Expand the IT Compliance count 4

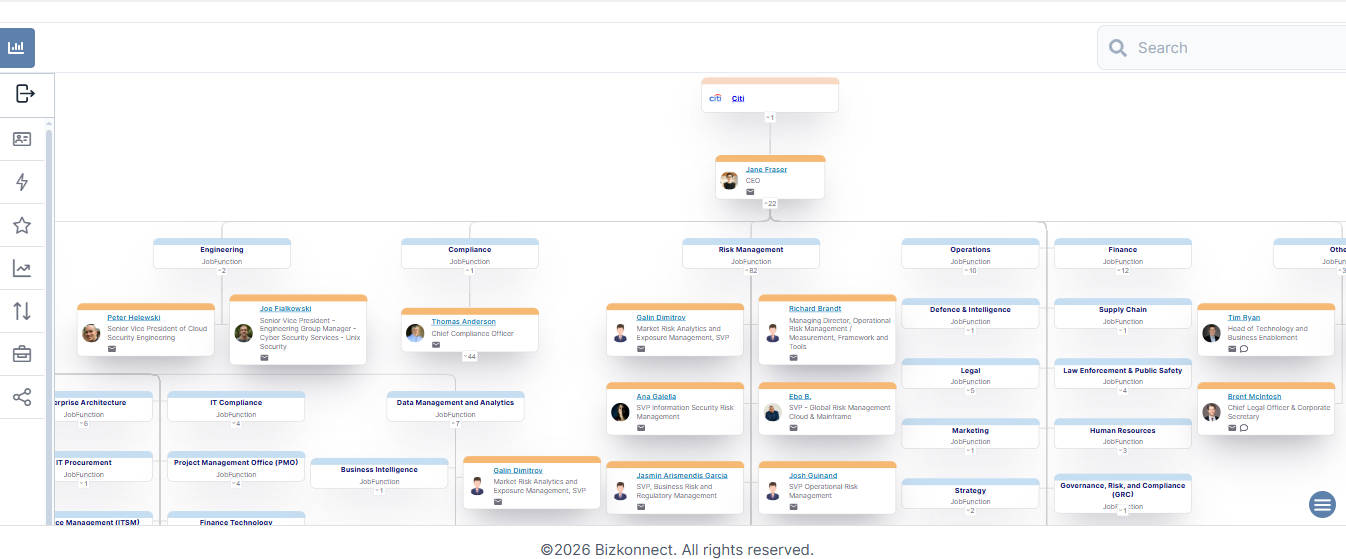coord(236,424)
